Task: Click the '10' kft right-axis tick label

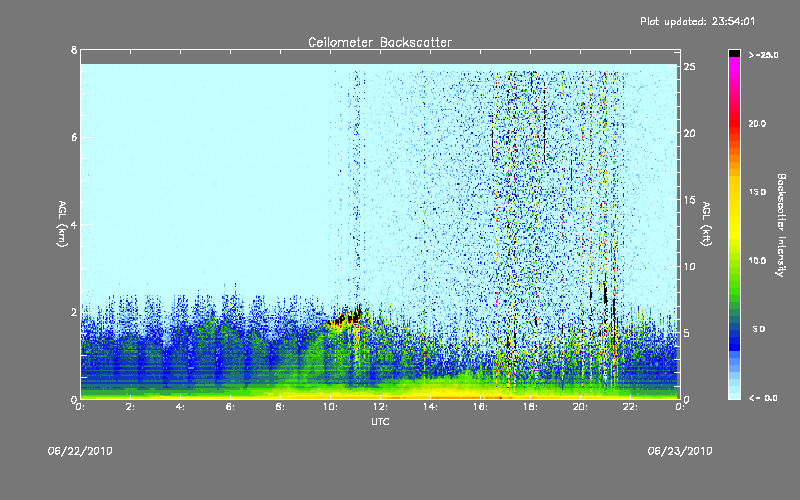Action: [x=690, y=266]
